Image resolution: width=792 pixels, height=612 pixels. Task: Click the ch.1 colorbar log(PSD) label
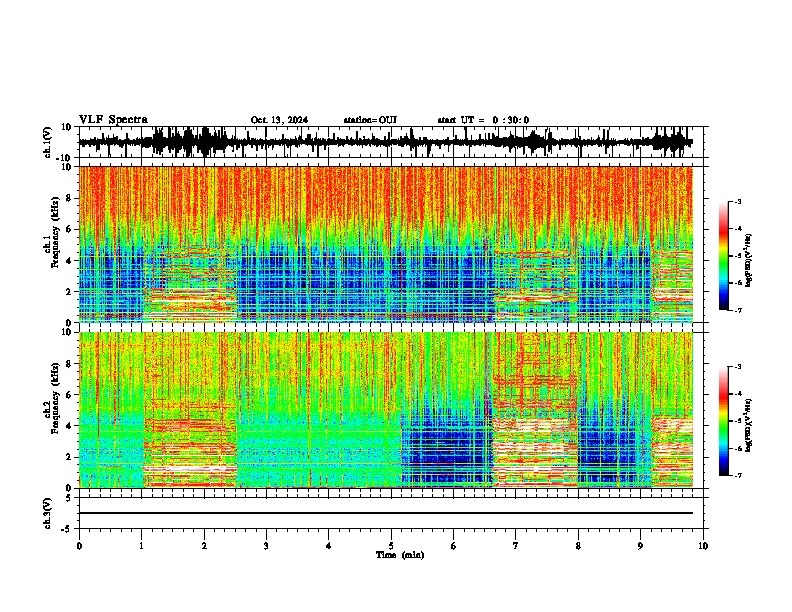pos(748,261)
